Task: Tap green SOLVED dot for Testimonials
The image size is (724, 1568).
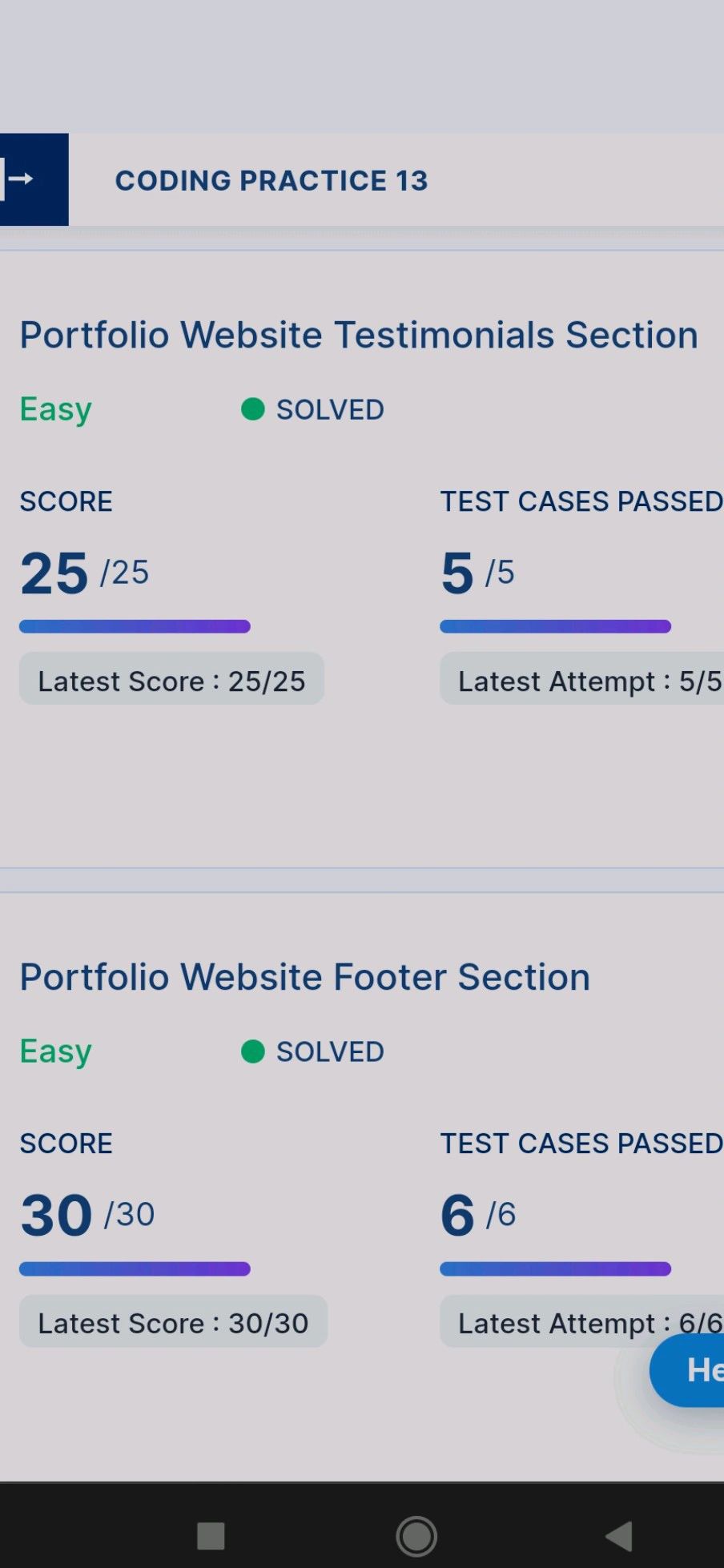Action: (x=253, y=409)
